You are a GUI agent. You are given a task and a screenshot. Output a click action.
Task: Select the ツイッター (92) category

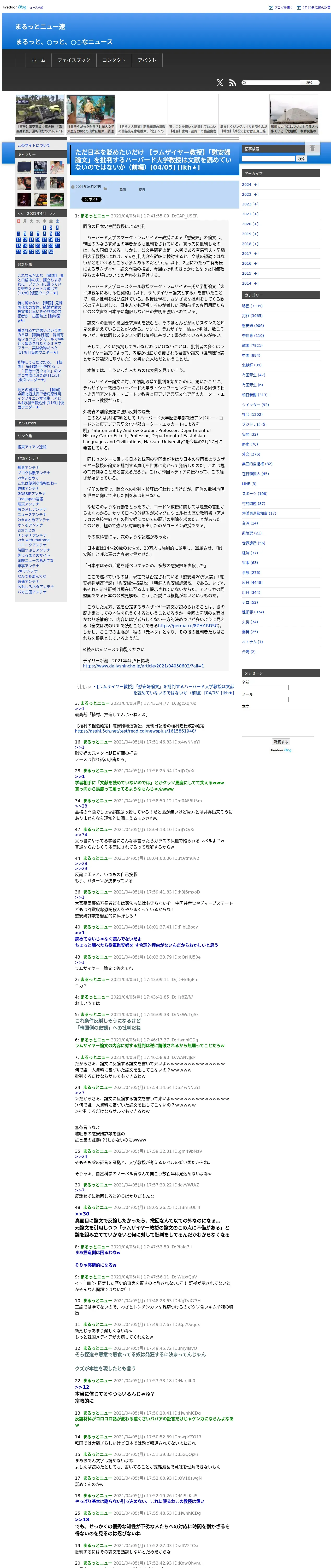pos(255,405)
